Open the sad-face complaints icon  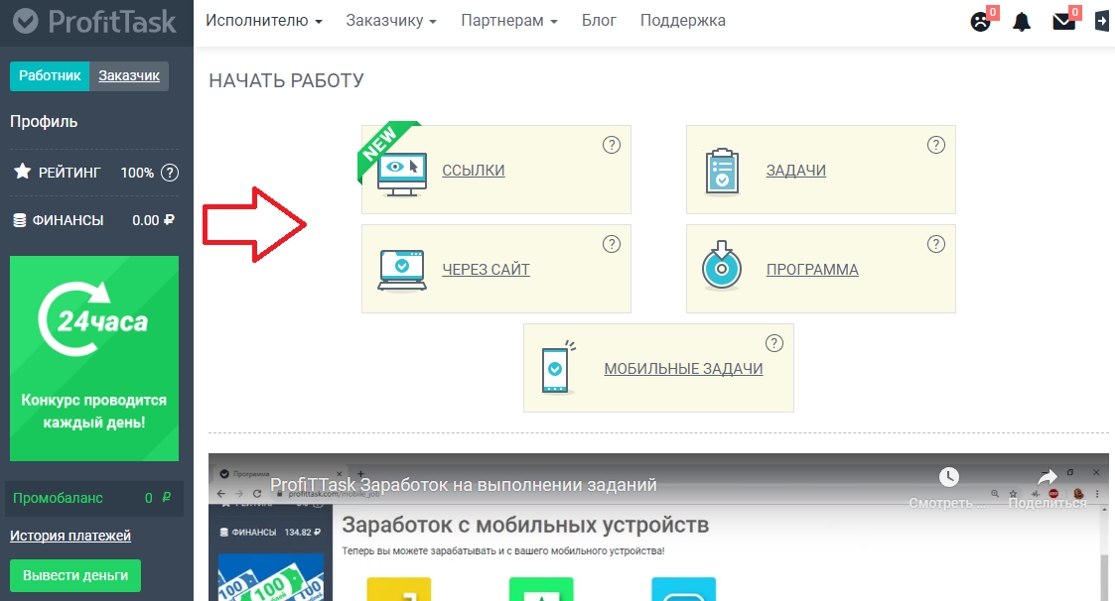point(981,21)
